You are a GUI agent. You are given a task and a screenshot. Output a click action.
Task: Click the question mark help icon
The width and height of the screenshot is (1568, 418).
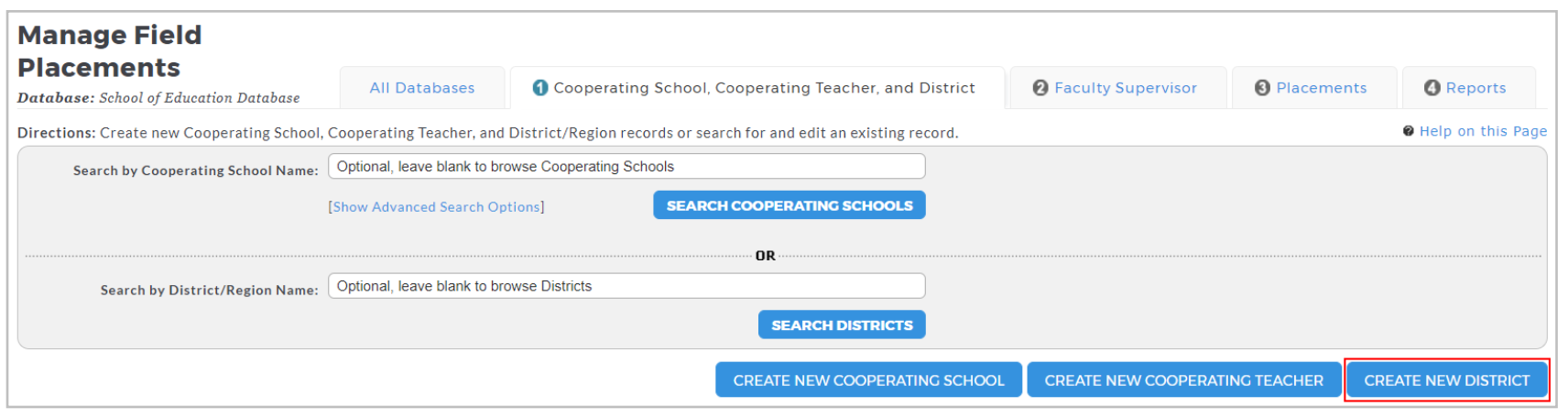1409,131
